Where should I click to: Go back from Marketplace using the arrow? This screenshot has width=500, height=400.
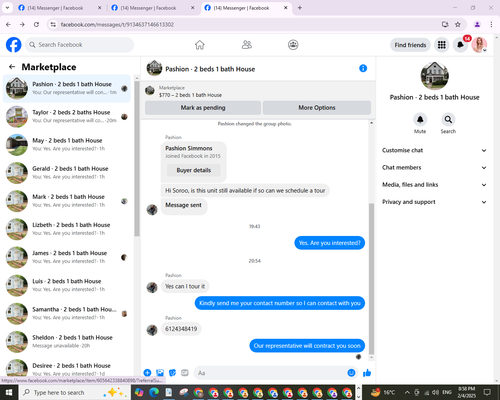pyautogui.click(x=12, y=67)
